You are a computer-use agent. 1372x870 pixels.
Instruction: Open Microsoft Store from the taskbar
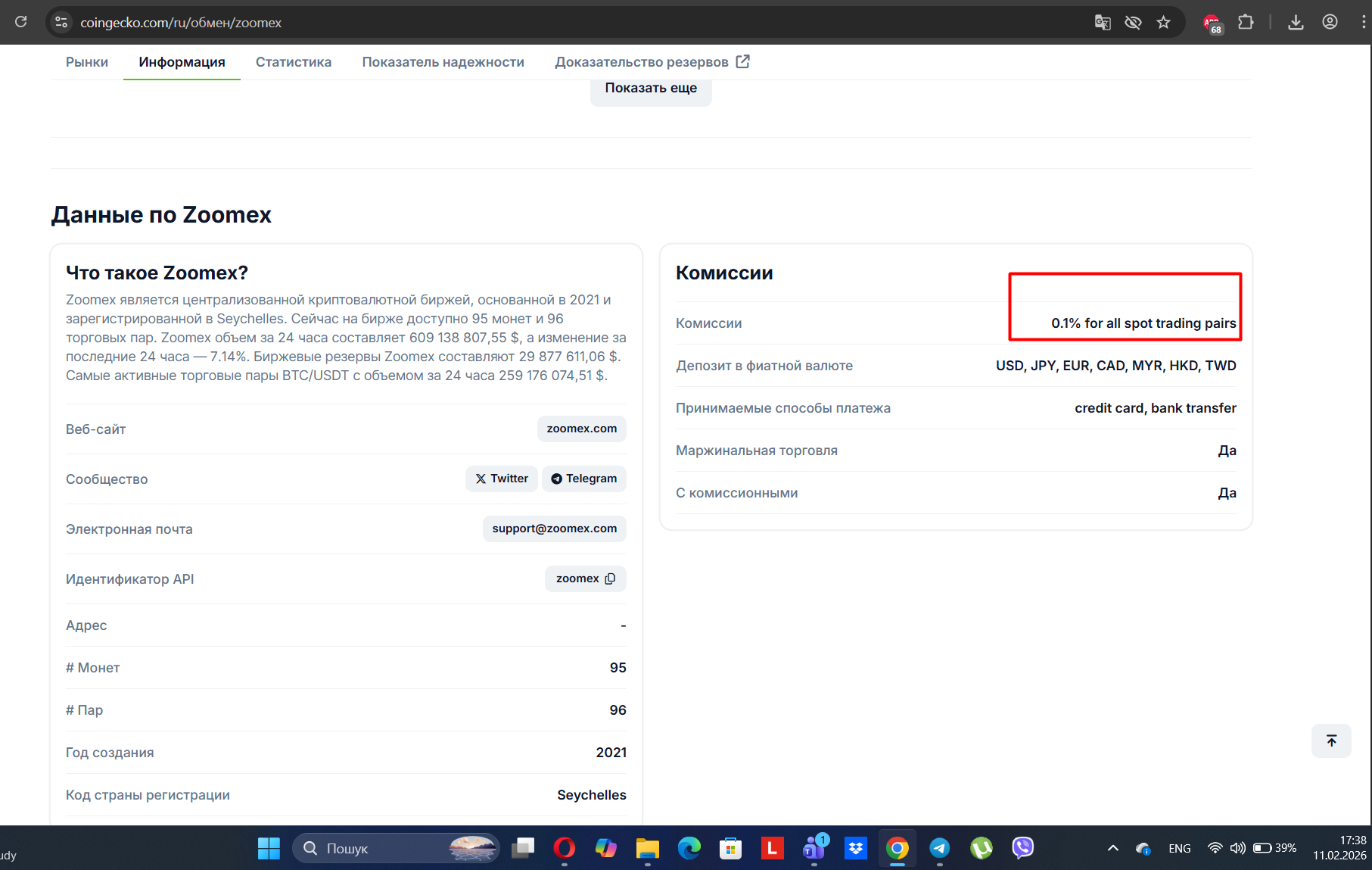click(x=730, y=848)
